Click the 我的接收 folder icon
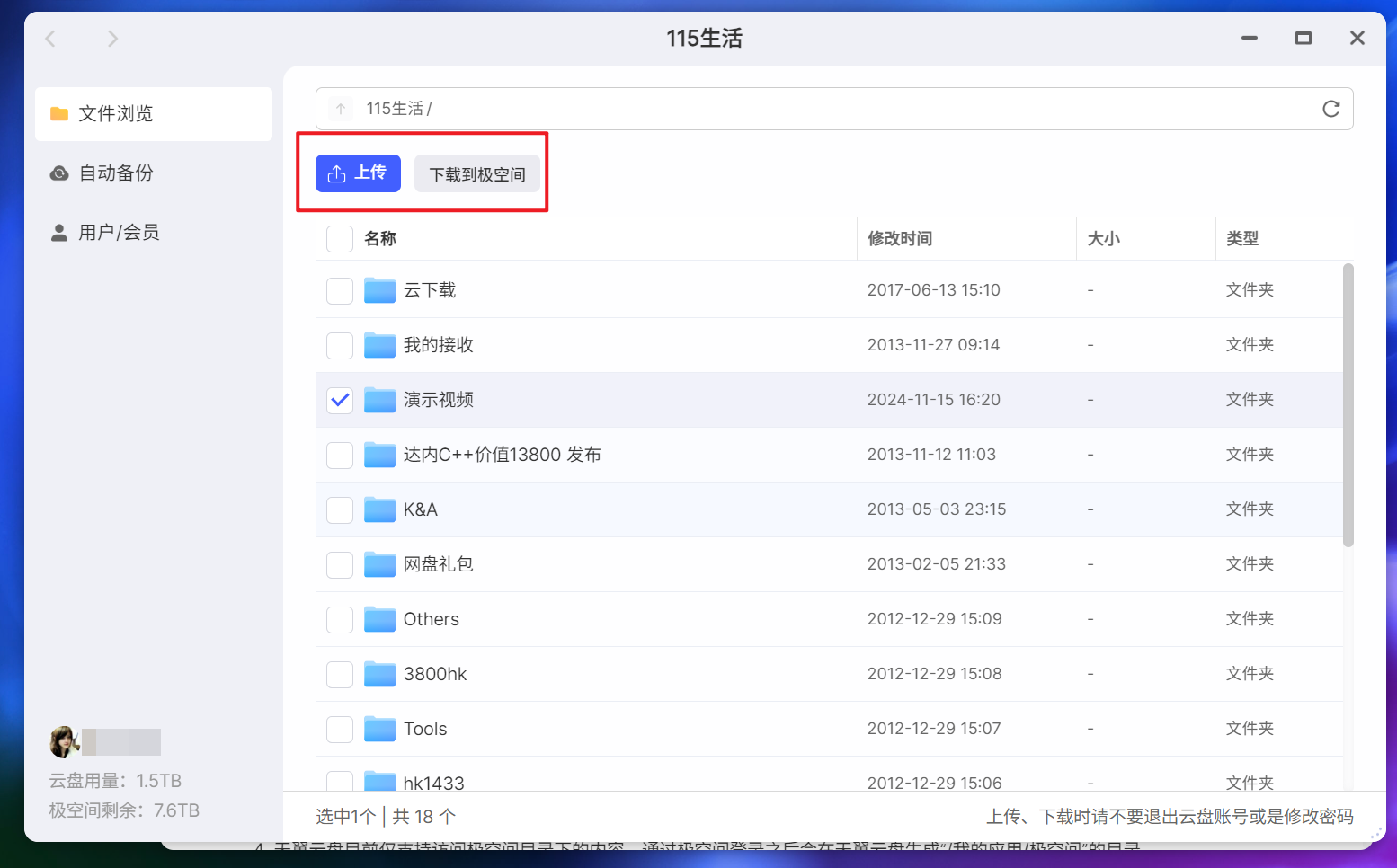This screenshot has height=868, width=1397. coord(380,345)
